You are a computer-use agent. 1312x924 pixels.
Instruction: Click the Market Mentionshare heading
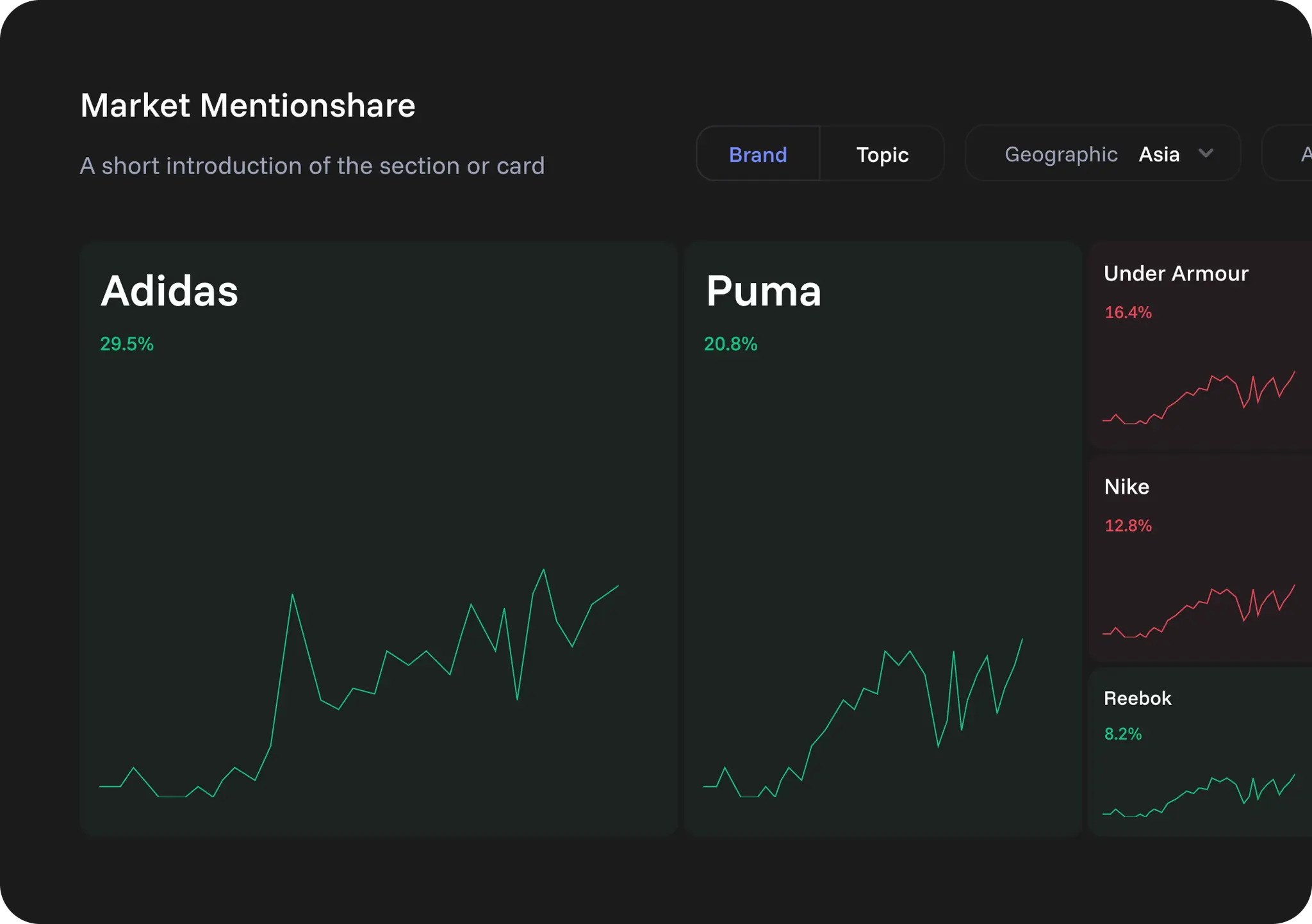[248, 104]
